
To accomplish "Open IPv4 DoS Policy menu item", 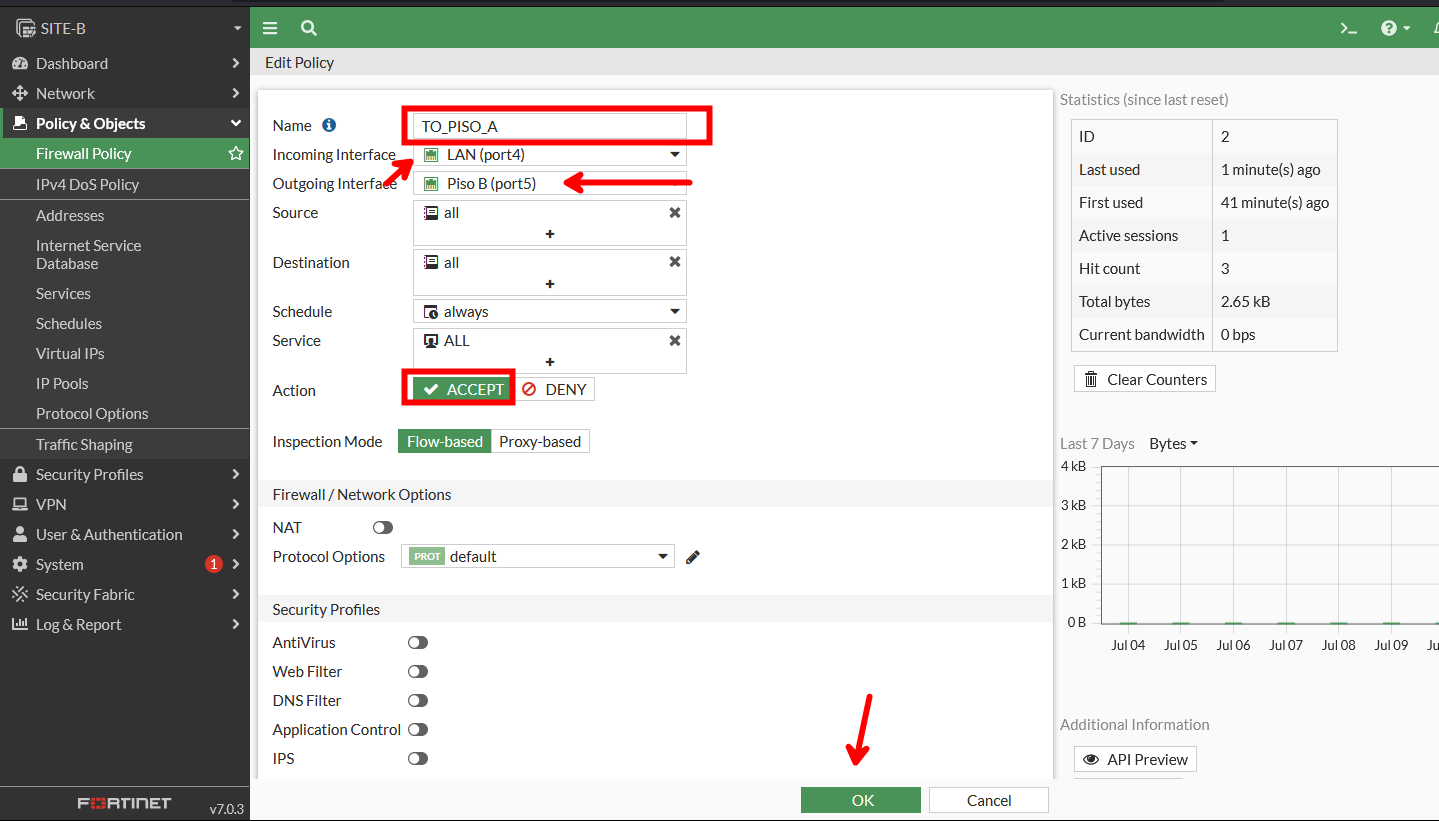I will click(x=87, y=184).
